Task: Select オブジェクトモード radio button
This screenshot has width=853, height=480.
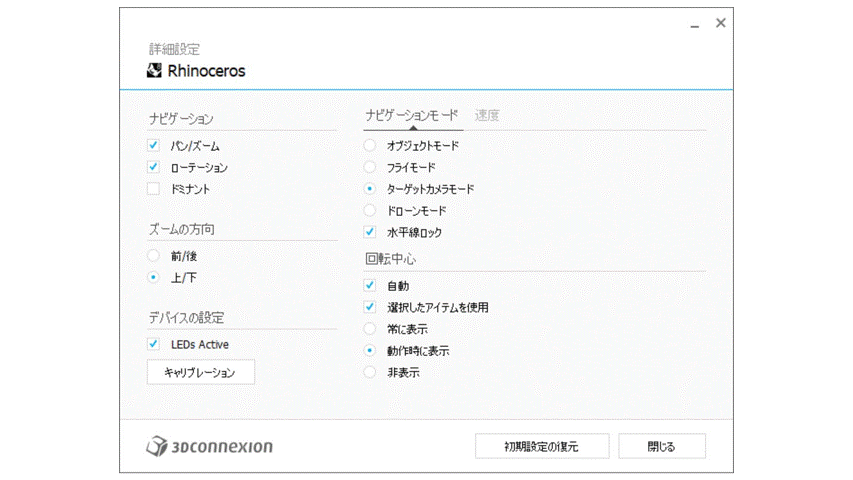Action: (x=370, y=145)
